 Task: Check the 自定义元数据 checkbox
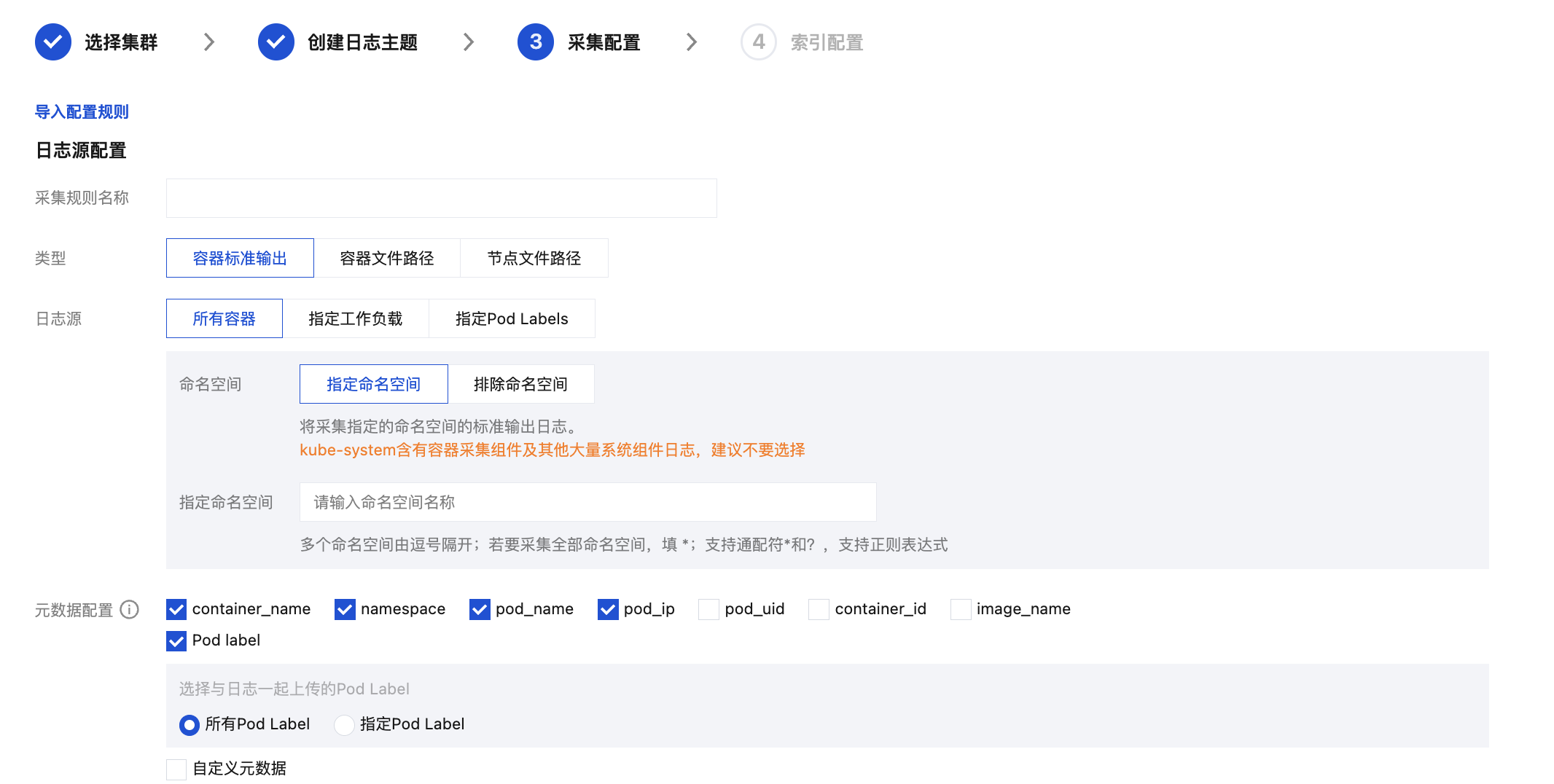point(176,769)
